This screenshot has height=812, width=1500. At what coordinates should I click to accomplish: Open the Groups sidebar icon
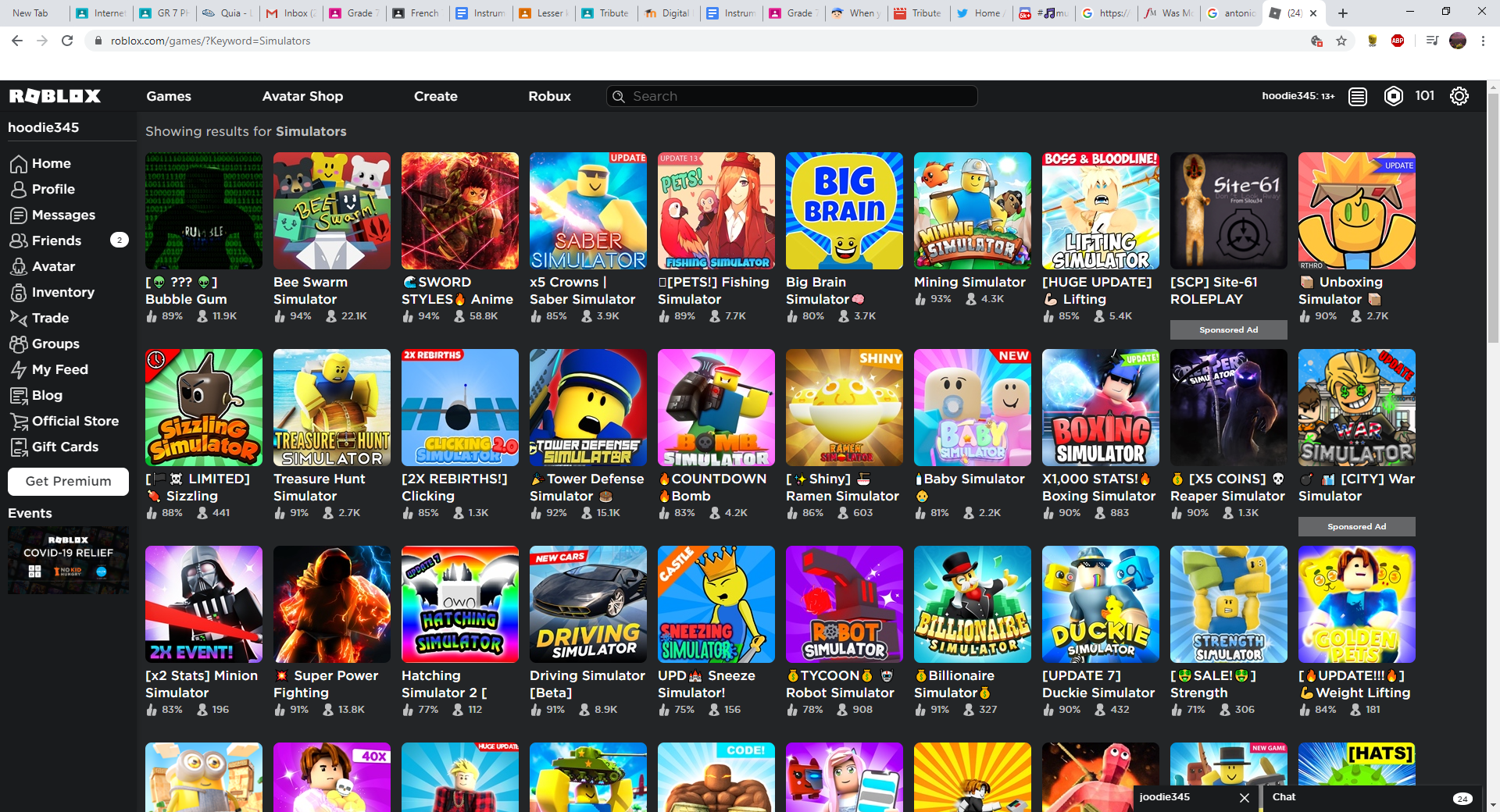19,344
